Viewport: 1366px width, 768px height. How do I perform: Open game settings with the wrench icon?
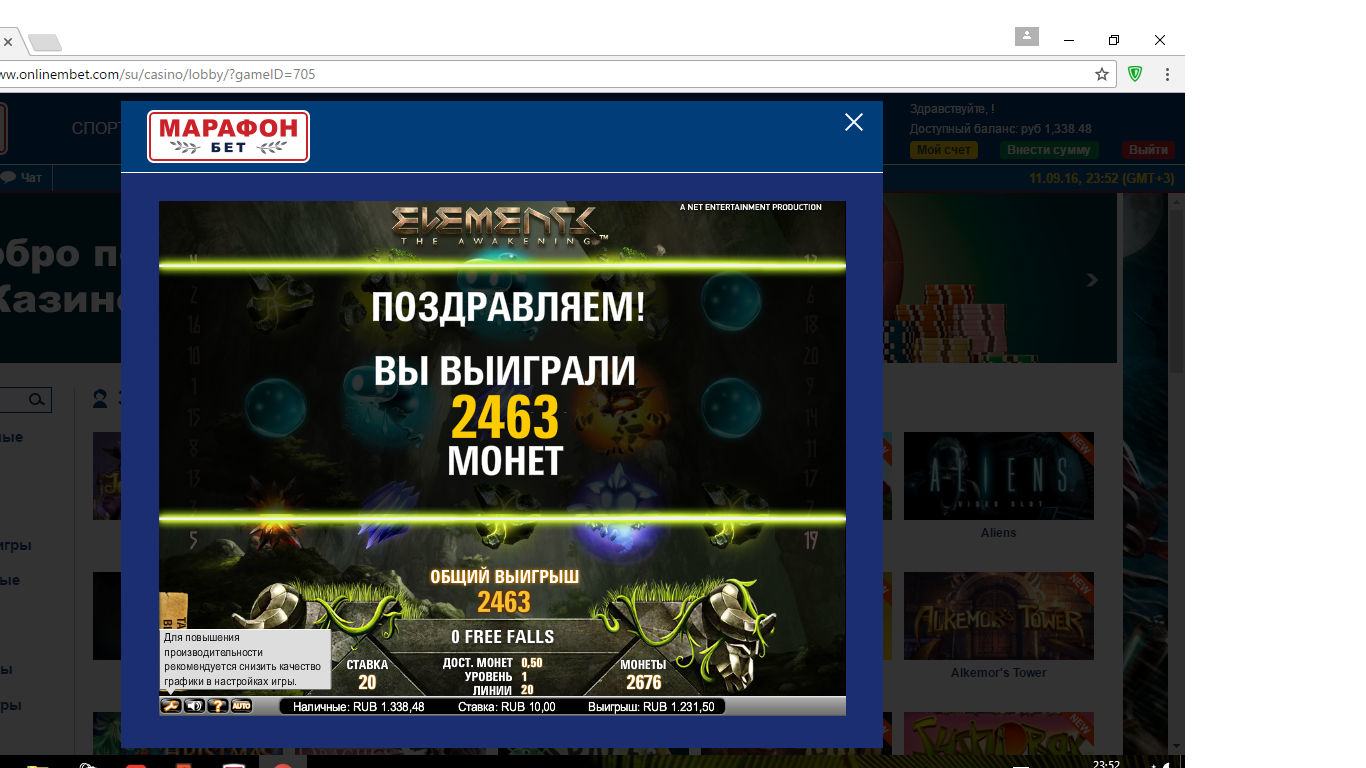coord(171,705)
